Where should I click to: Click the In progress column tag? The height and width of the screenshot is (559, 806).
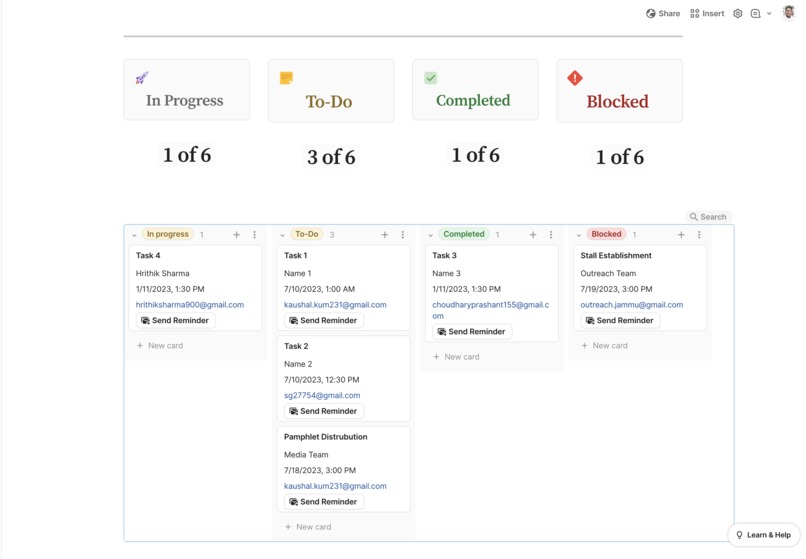pyautogui.click(x=168, y=234)
